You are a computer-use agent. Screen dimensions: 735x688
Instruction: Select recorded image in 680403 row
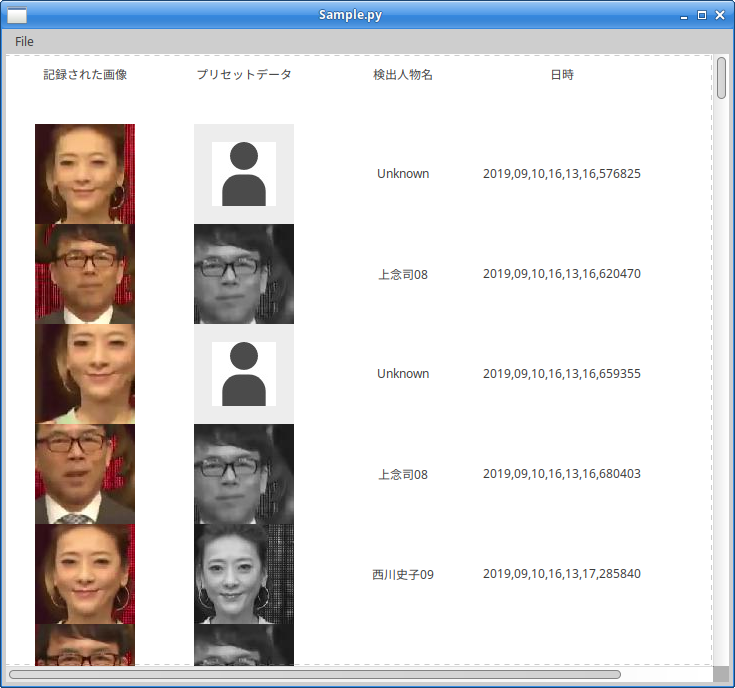[85, 474]
